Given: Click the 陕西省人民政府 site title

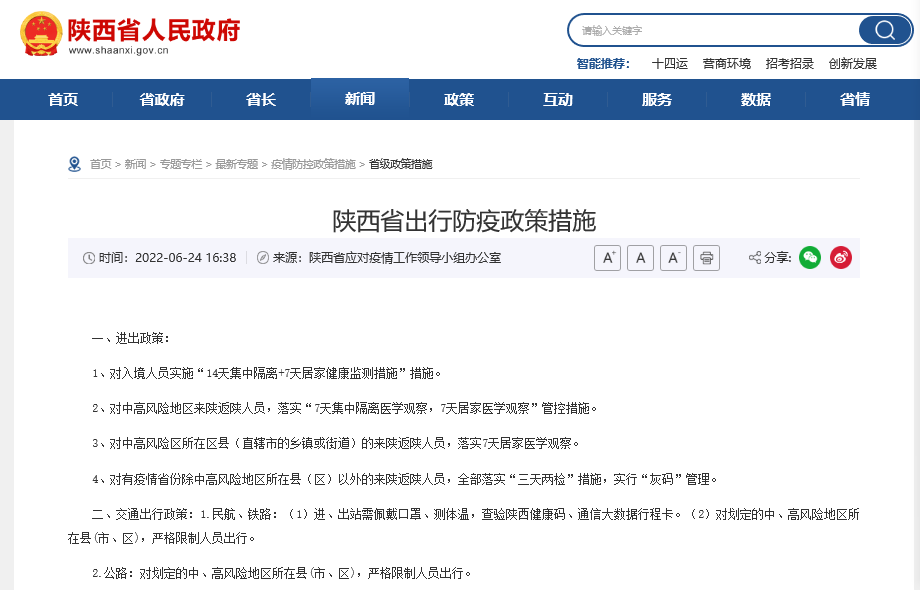Looking at the screenshot, I should 154,30.
